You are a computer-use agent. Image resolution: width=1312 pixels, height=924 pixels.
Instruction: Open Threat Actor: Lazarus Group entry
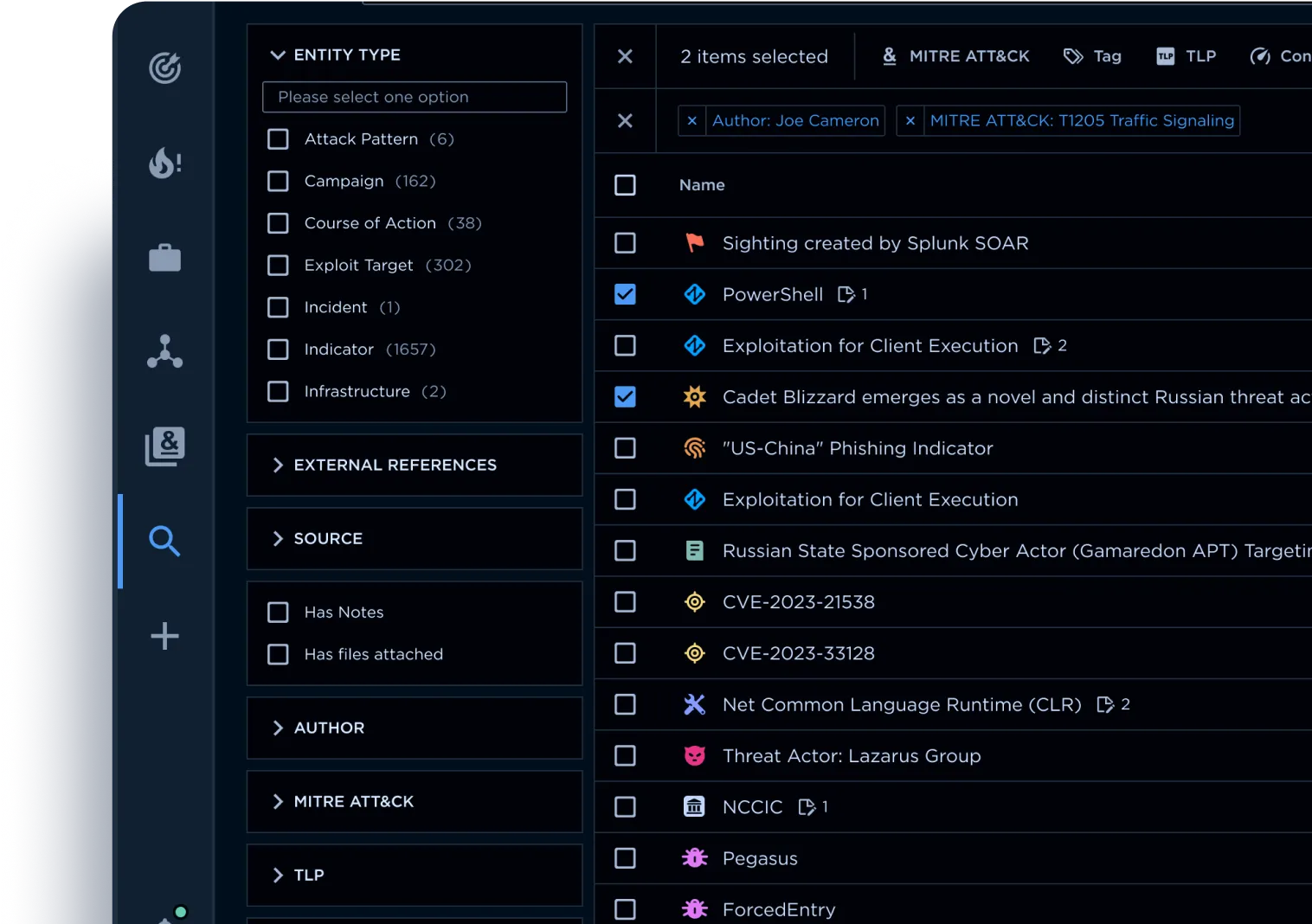pos(852,755)
